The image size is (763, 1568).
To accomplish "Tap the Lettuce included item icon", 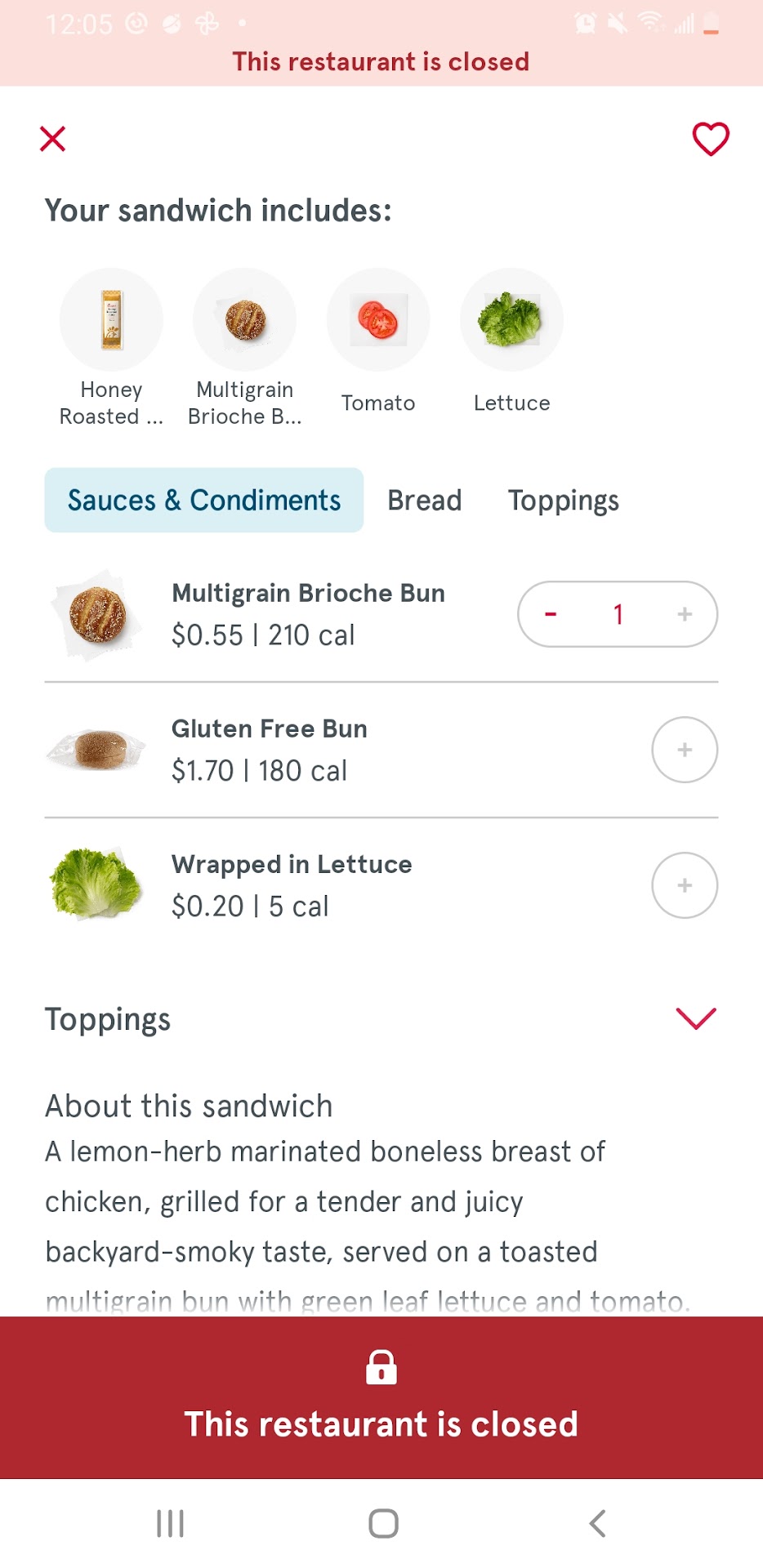I will pyautogui.click(x=511, y=320).
